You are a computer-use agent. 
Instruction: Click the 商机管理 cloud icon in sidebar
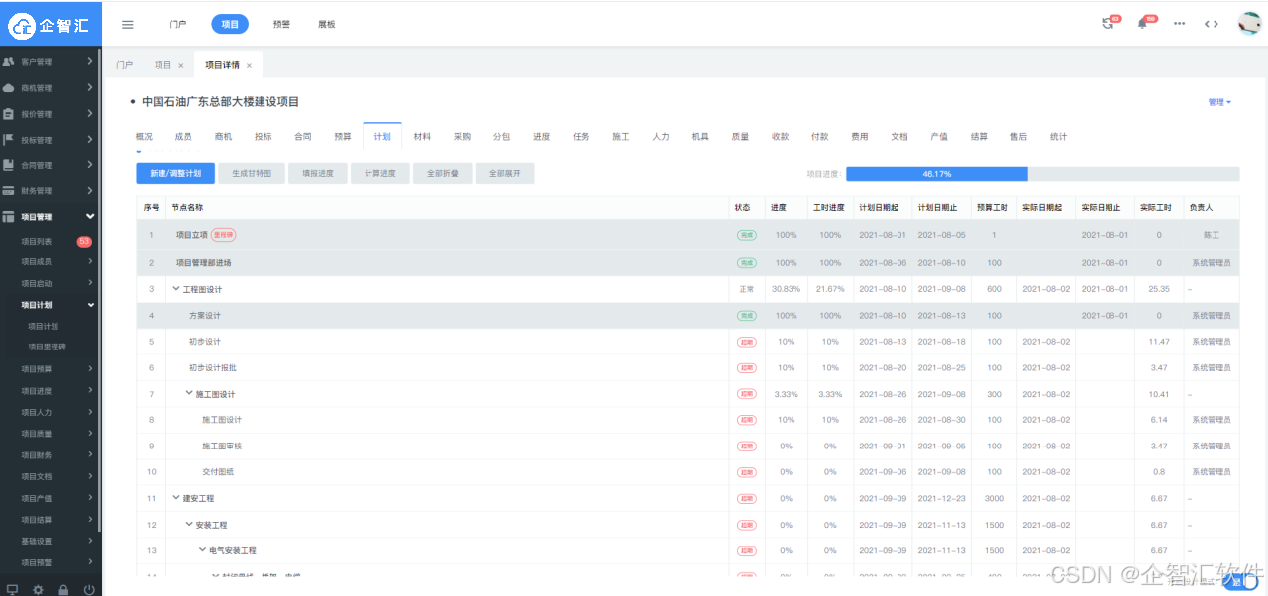[9, 88]
